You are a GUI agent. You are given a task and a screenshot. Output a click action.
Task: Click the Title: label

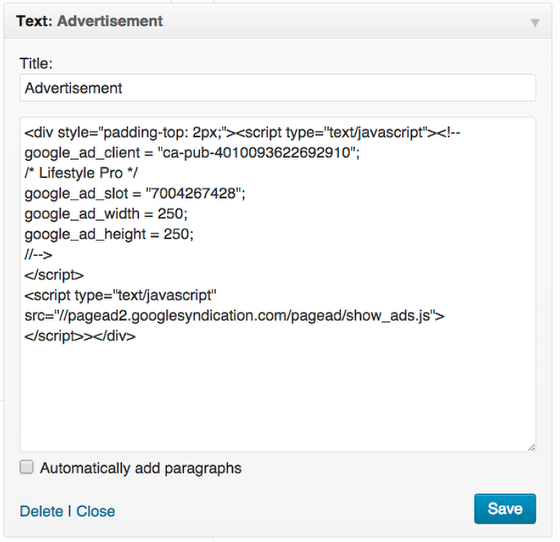pyautogui.click(x=36, y=64)
